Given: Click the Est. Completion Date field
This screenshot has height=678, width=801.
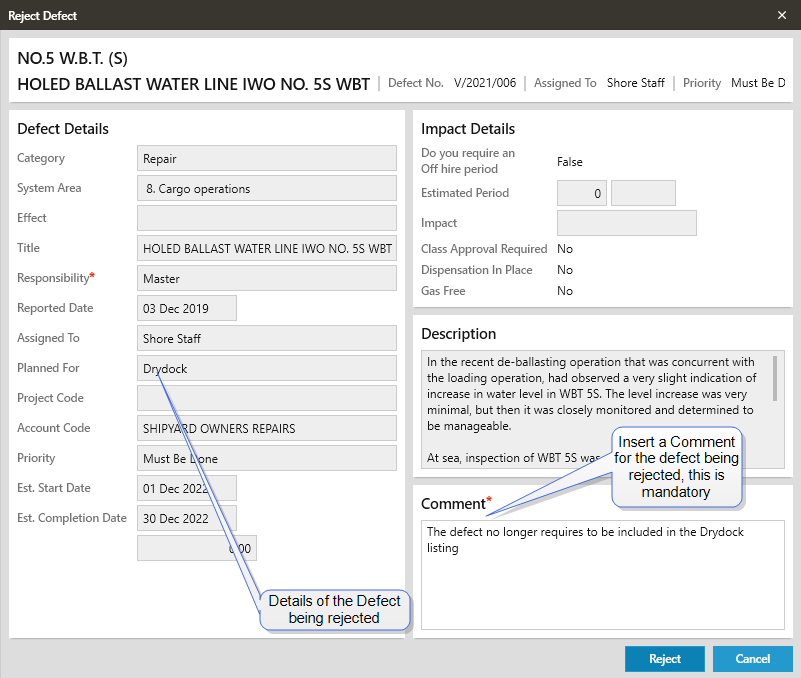Looking at the screenshot, I should (x=186, y=518).
